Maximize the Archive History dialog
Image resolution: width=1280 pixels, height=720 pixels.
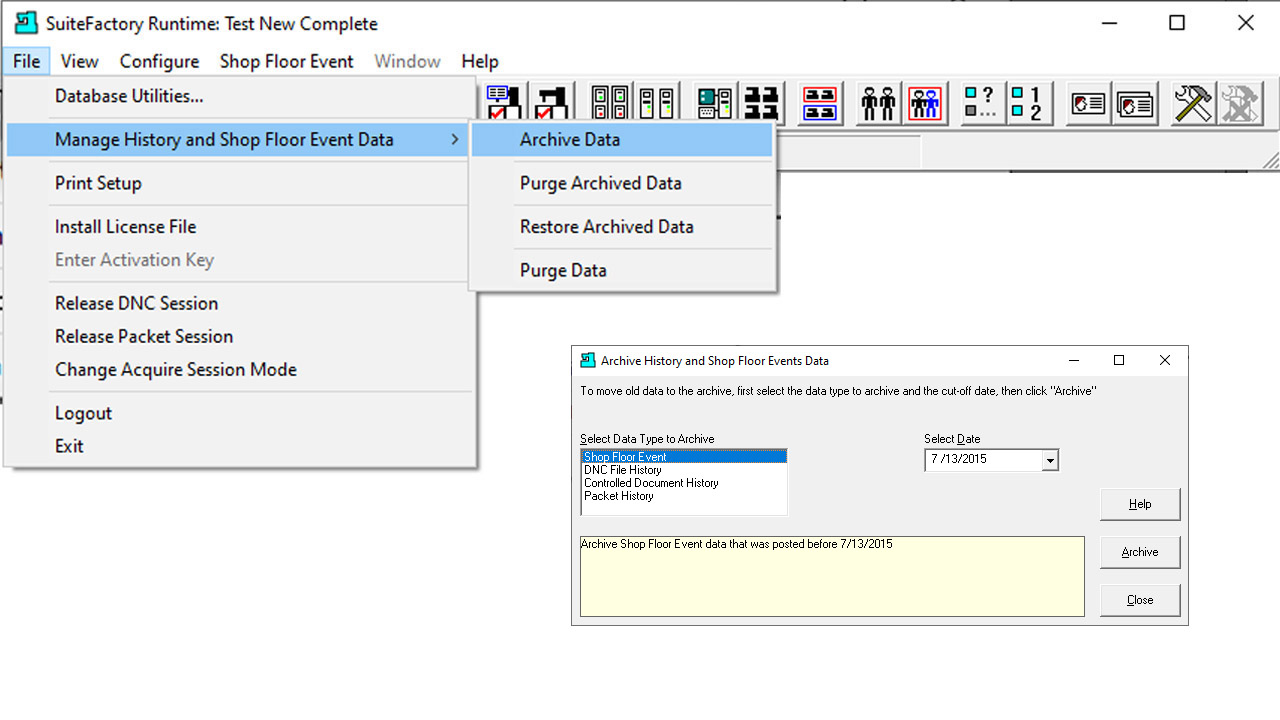click(1119, 360)
